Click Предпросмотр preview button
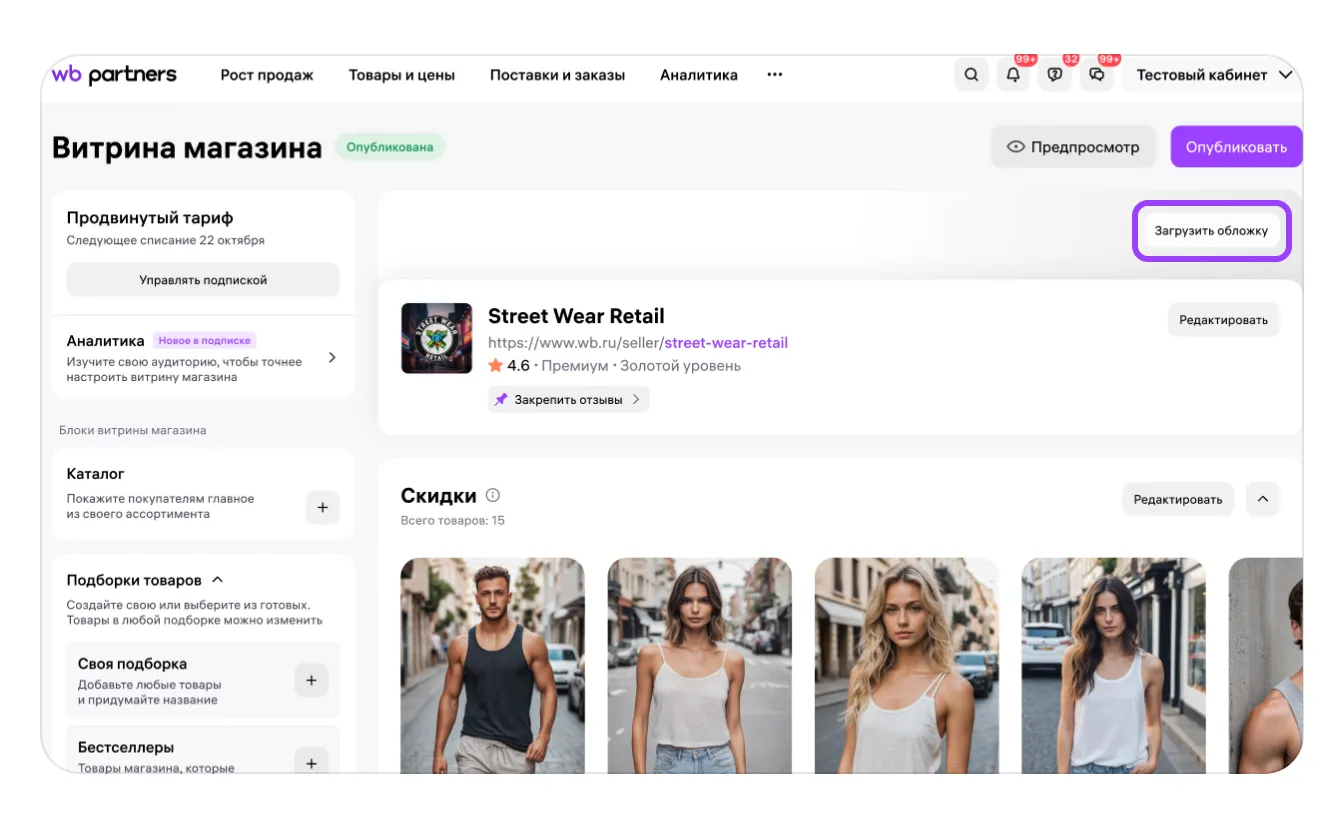The image size is (1344, 828). (x=1073, y=147)
